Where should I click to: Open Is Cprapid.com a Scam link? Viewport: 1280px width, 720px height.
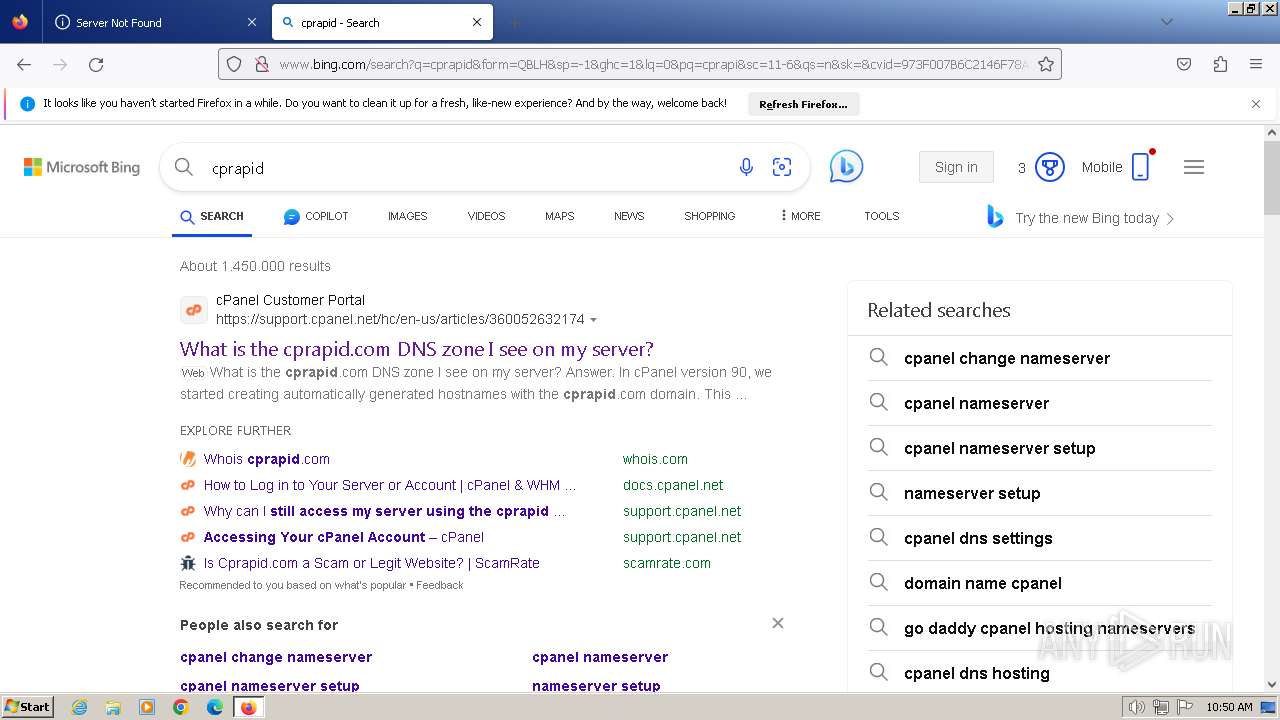372,563
